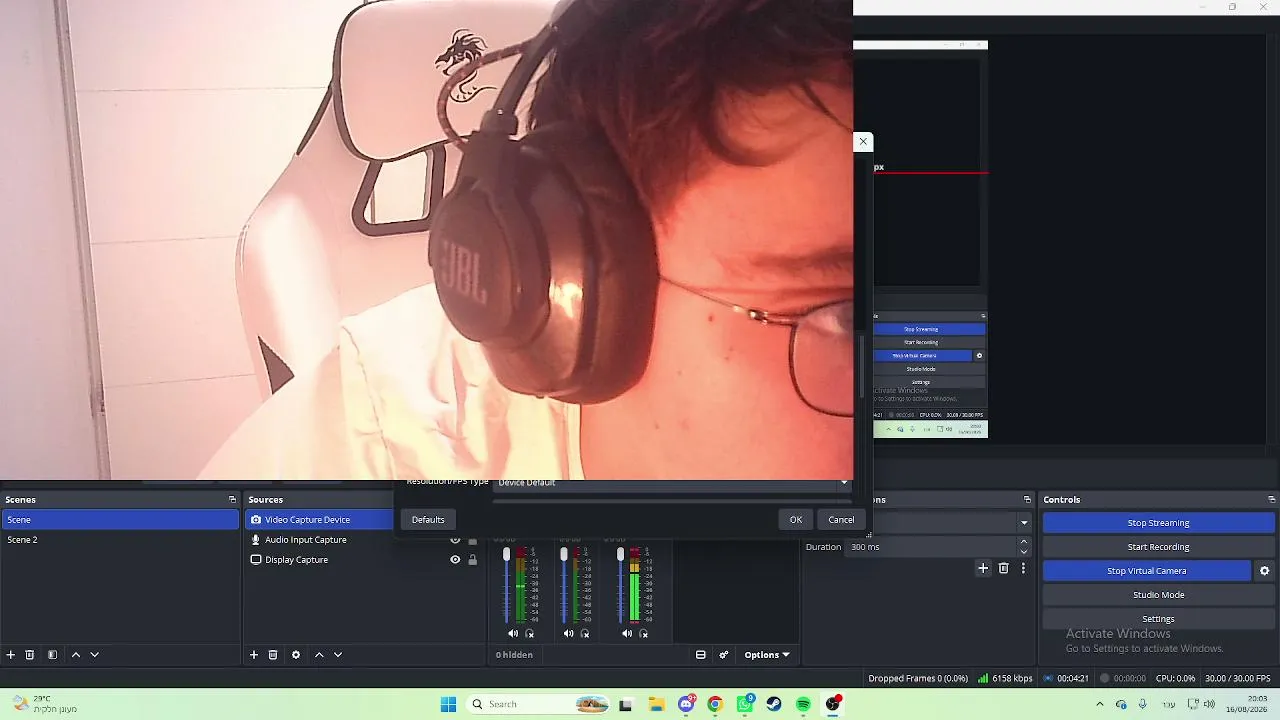1280x720 pixels.
Task: Move the selected scene down
Action: pyautogui.click(x=95, y=655)
